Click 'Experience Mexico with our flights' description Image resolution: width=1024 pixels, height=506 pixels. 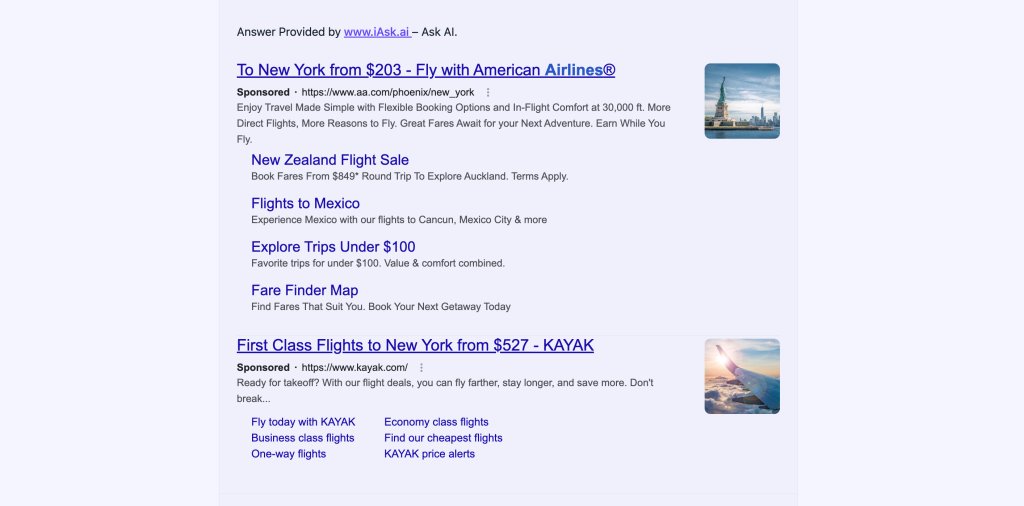point(399,220)
